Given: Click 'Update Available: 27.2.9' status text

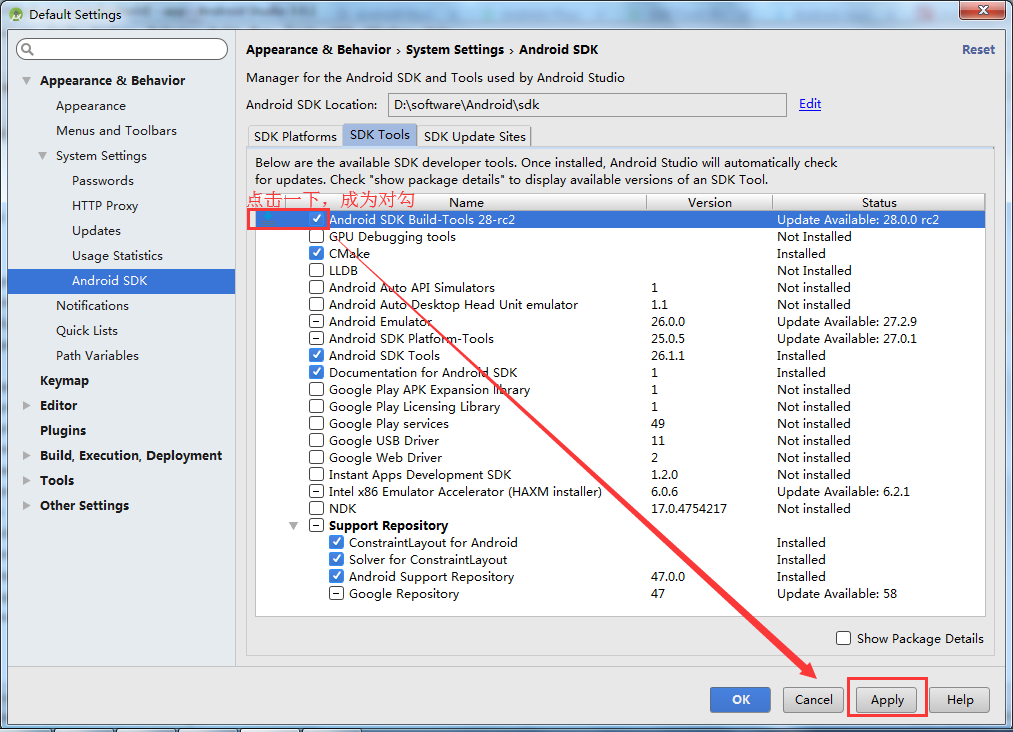Looking at the screenshot, I should (846, 322).
